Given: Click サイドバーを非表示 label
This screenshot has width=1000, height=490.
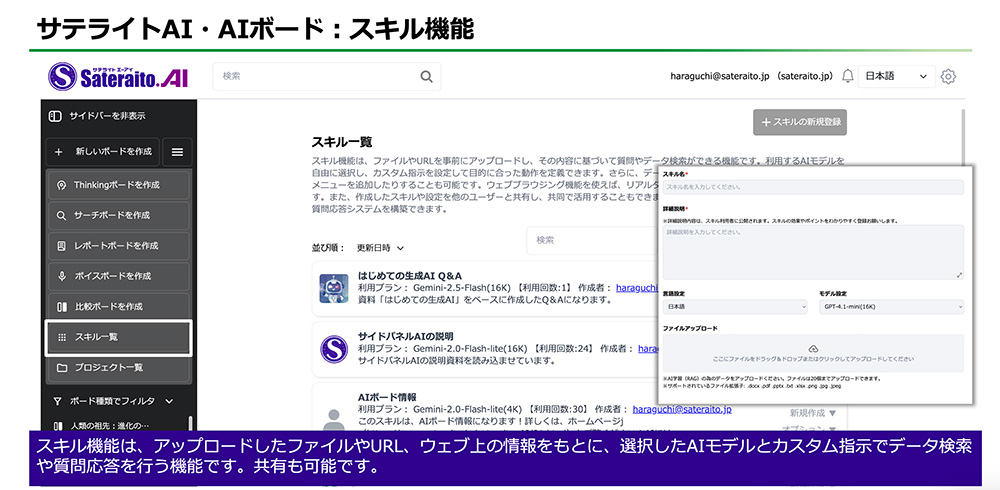Looking at the screenshot, I should (107, 116).
